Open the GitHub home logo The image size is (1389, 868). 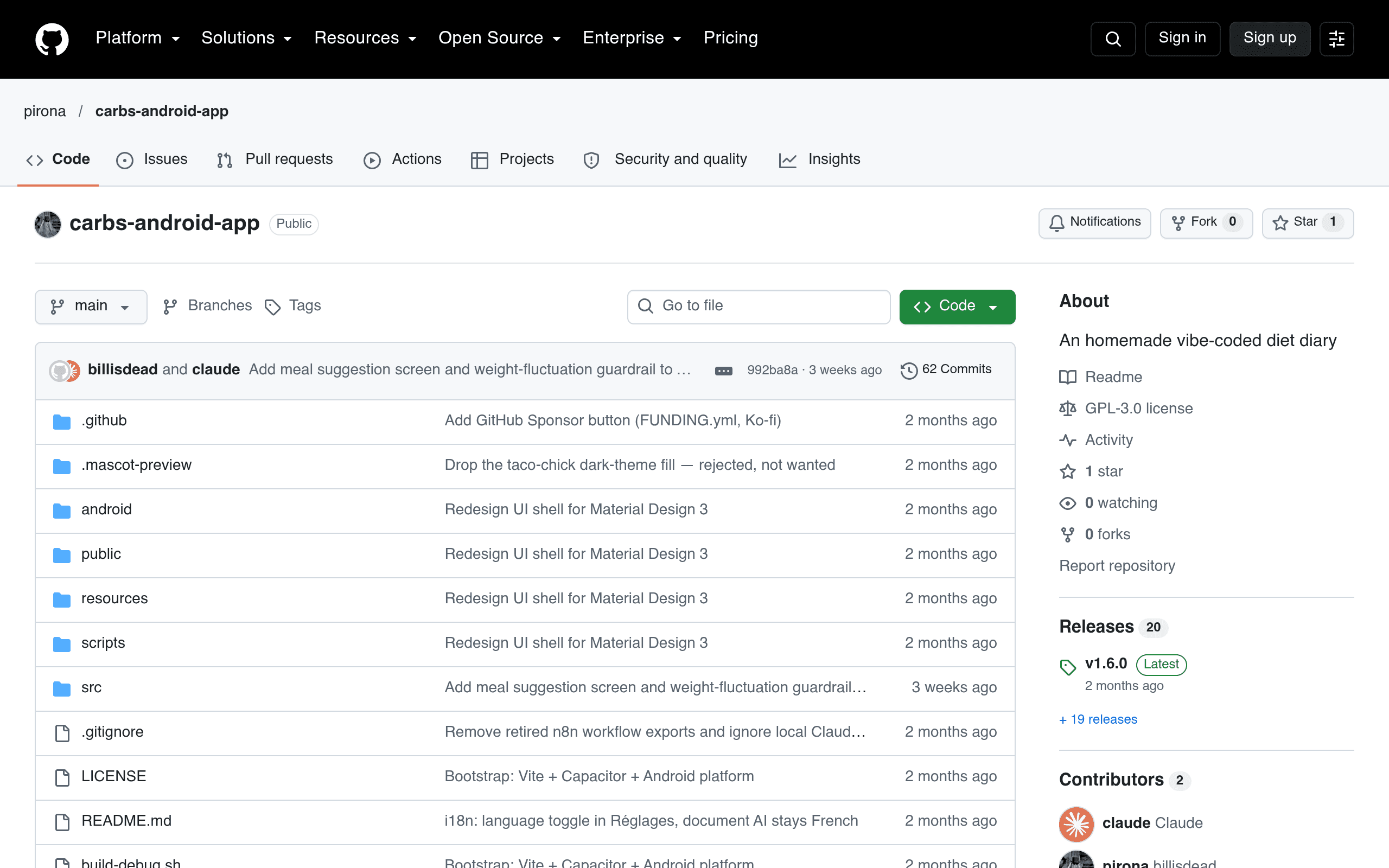(x=52, y=39)
